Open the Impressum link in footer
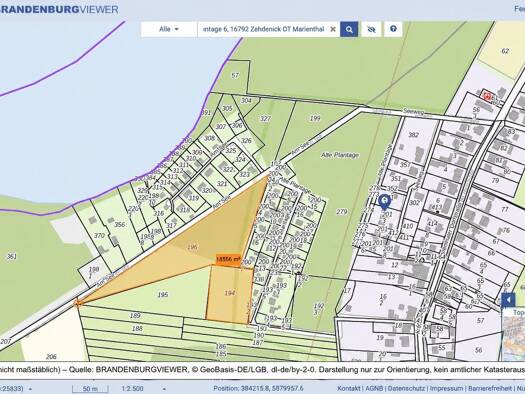 click(x=446, y=388)
